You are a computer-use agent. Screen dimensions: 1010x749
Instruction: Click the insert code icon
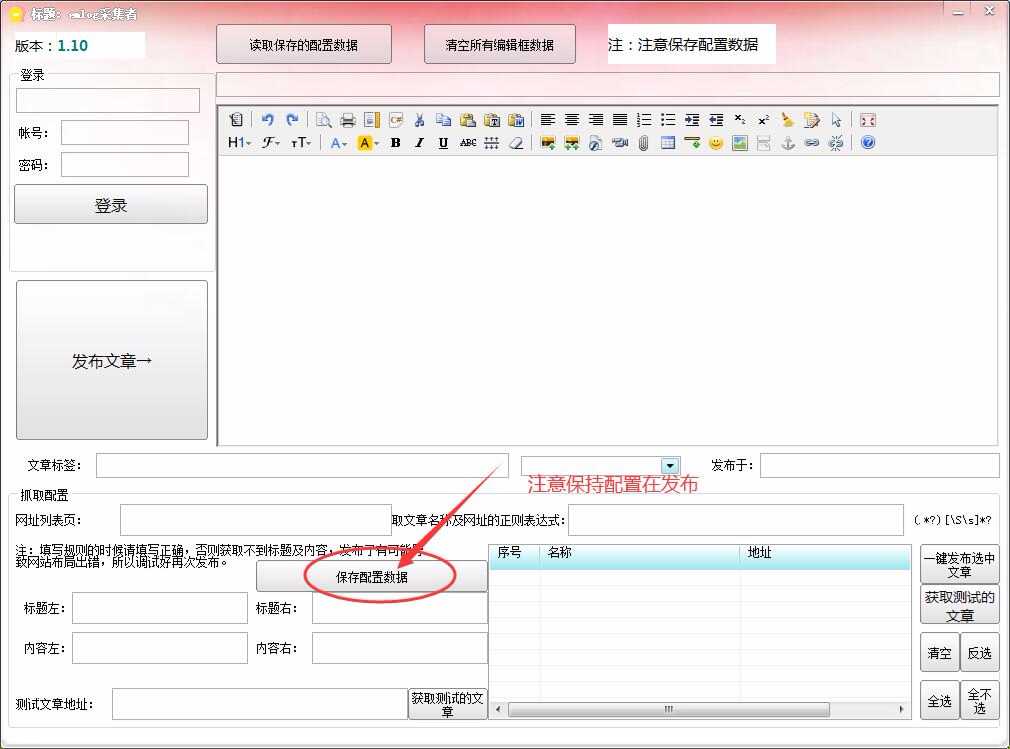(395, 119)
